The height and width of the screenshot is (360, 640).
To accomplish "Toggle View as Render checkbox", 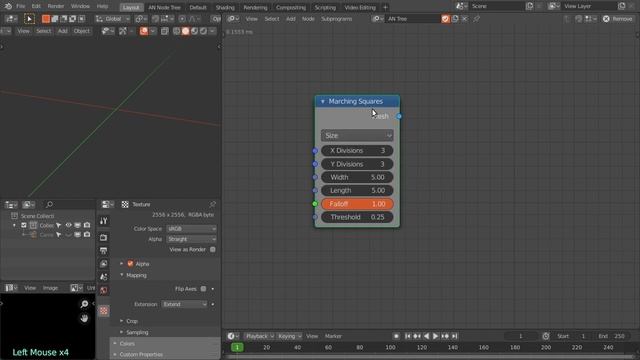I will click(213, 249).
